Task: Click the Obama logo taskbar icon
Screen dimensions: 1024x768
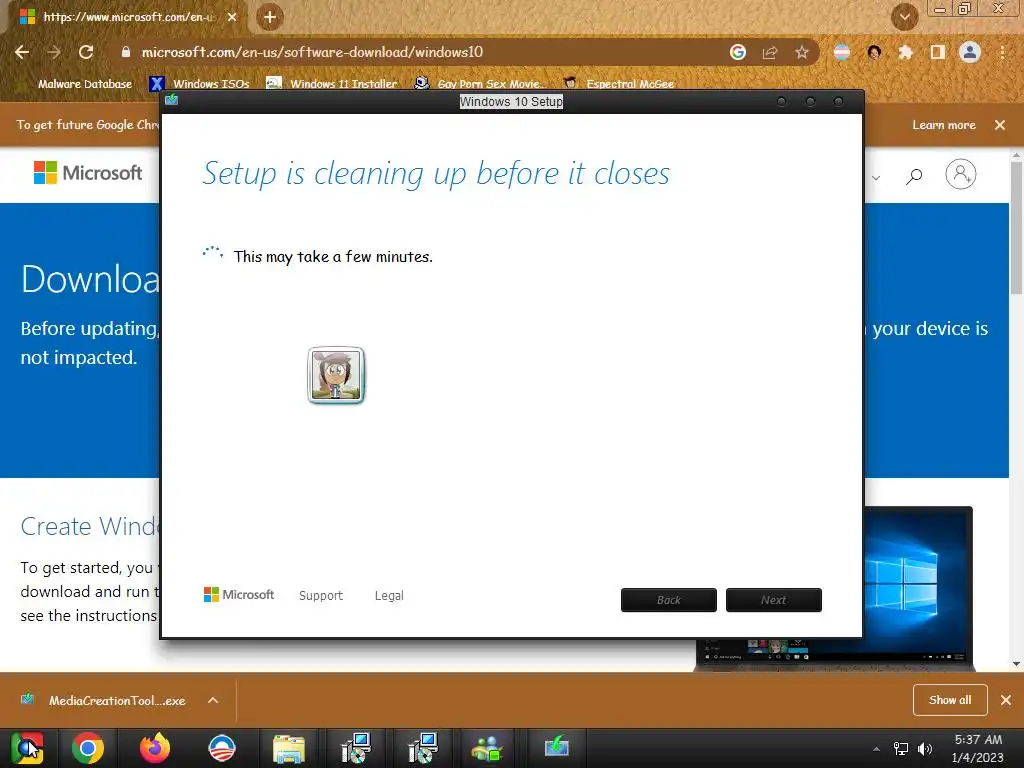Action: tap(221, 748)
